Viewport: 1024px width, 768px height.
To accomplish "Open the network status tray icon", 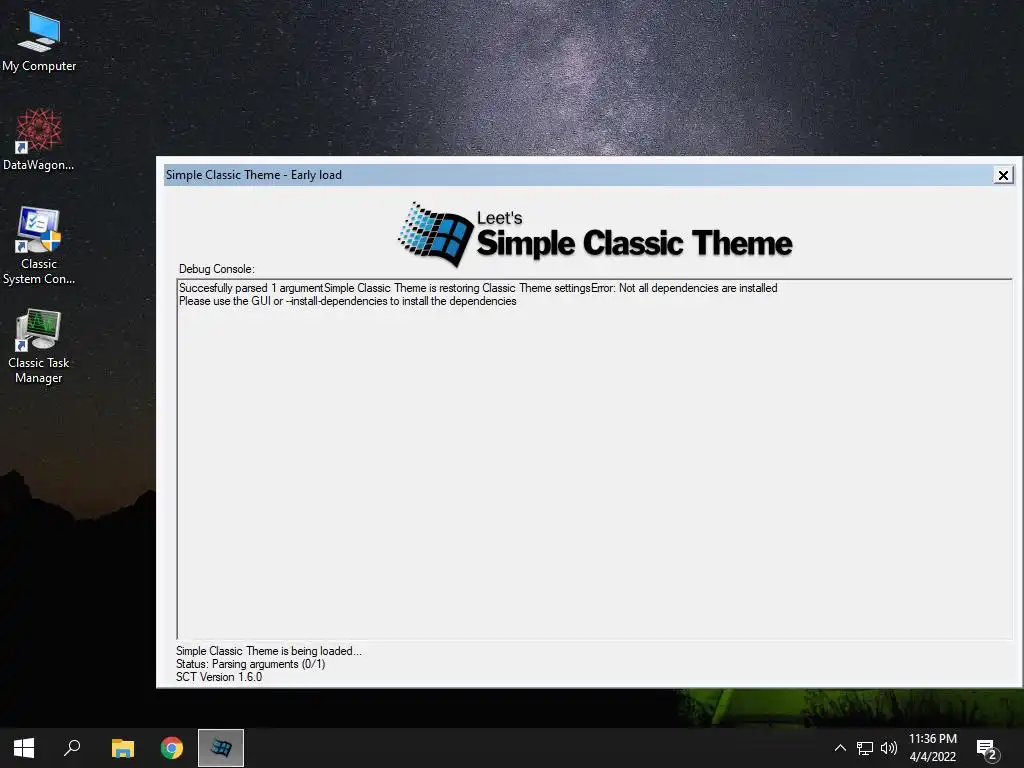I will click(865, 748).
